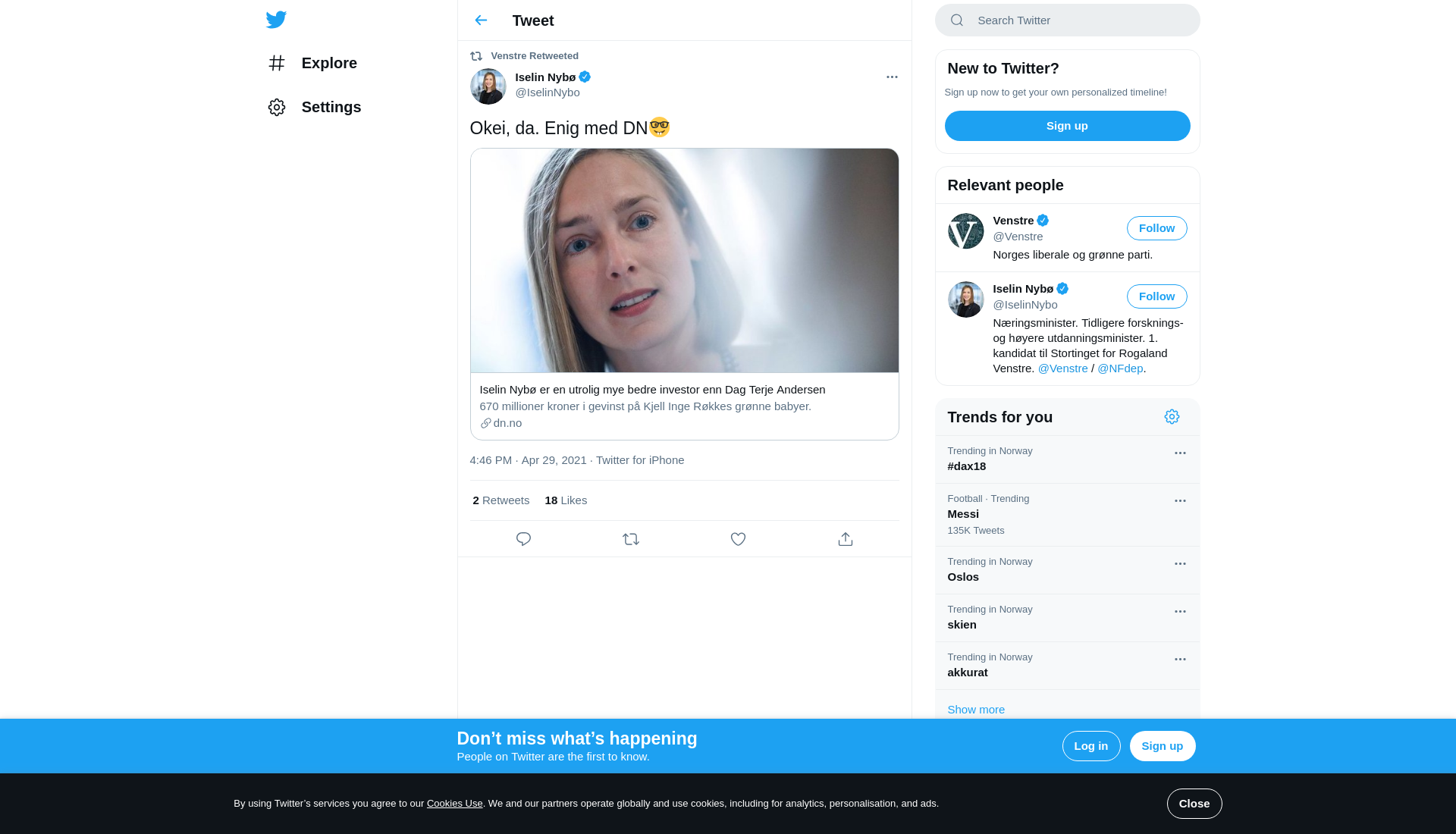Open the Messi trend
1456x834 pixels.
tap(1067, 515)
